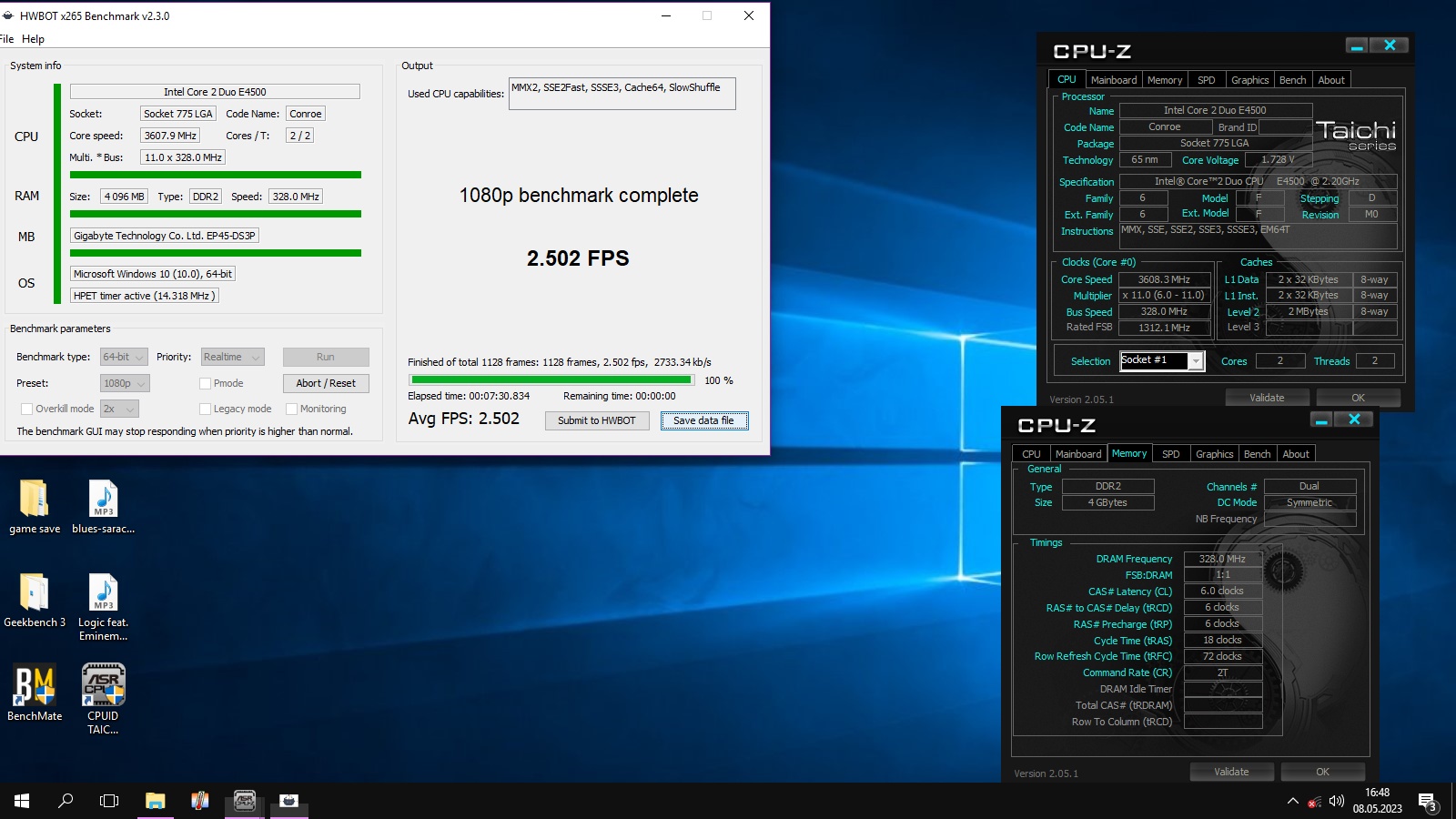Click Validate in upper CPU-Z window
1456x819 pixels.
(x=1267, y=398)
